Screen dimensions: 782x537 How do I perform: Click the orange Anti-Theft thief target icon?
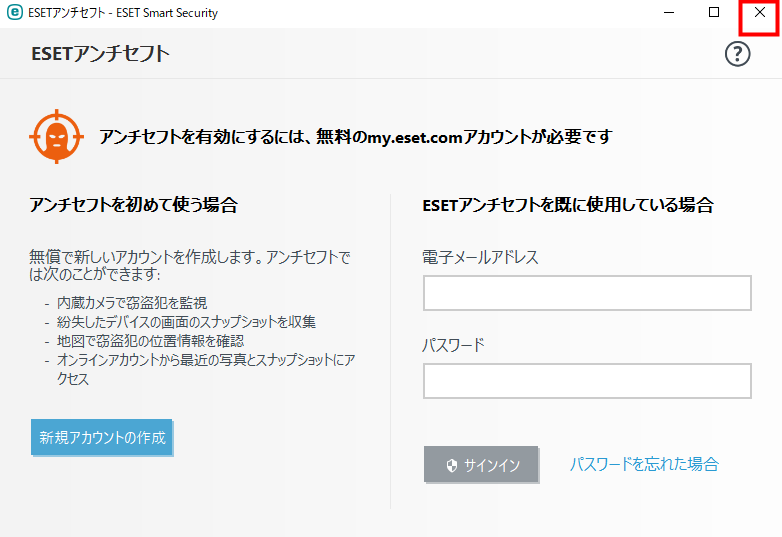pyautogui.click(x=56, y=136)
